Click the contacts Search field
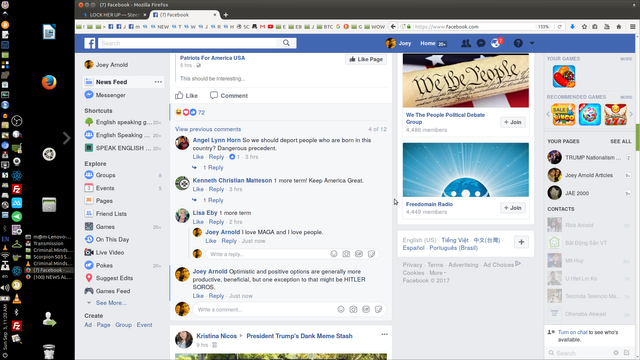640x360 pixels. coord(580,353)
